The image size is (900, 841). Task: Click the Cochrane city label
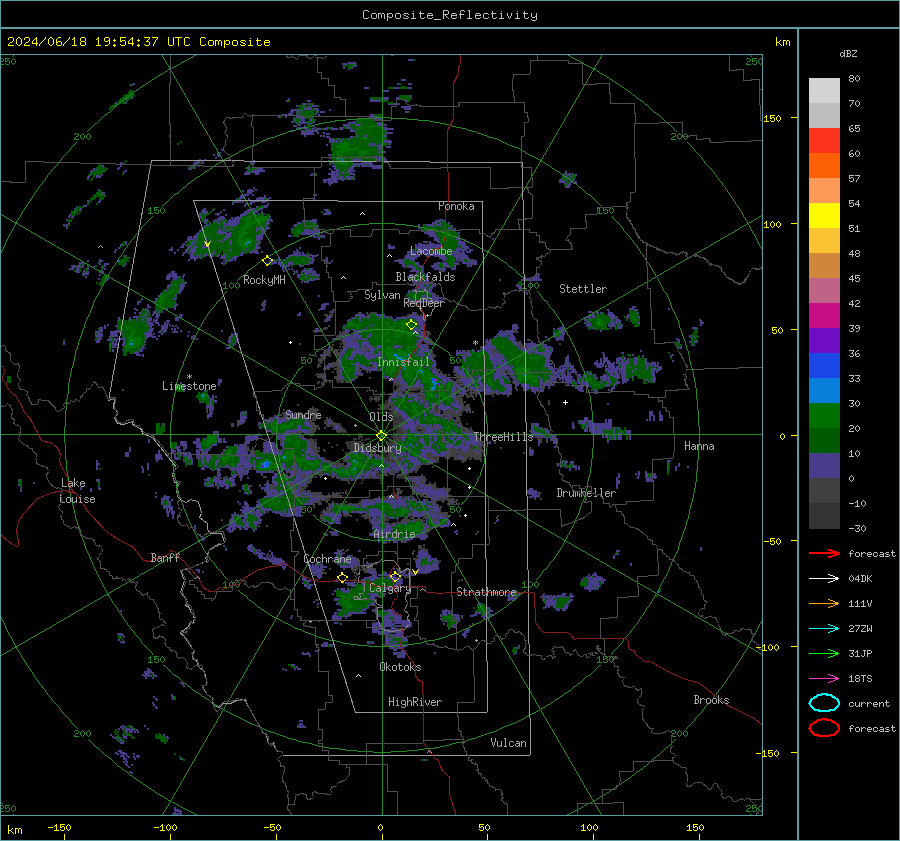pyautogui.click(x=327, y=559)
